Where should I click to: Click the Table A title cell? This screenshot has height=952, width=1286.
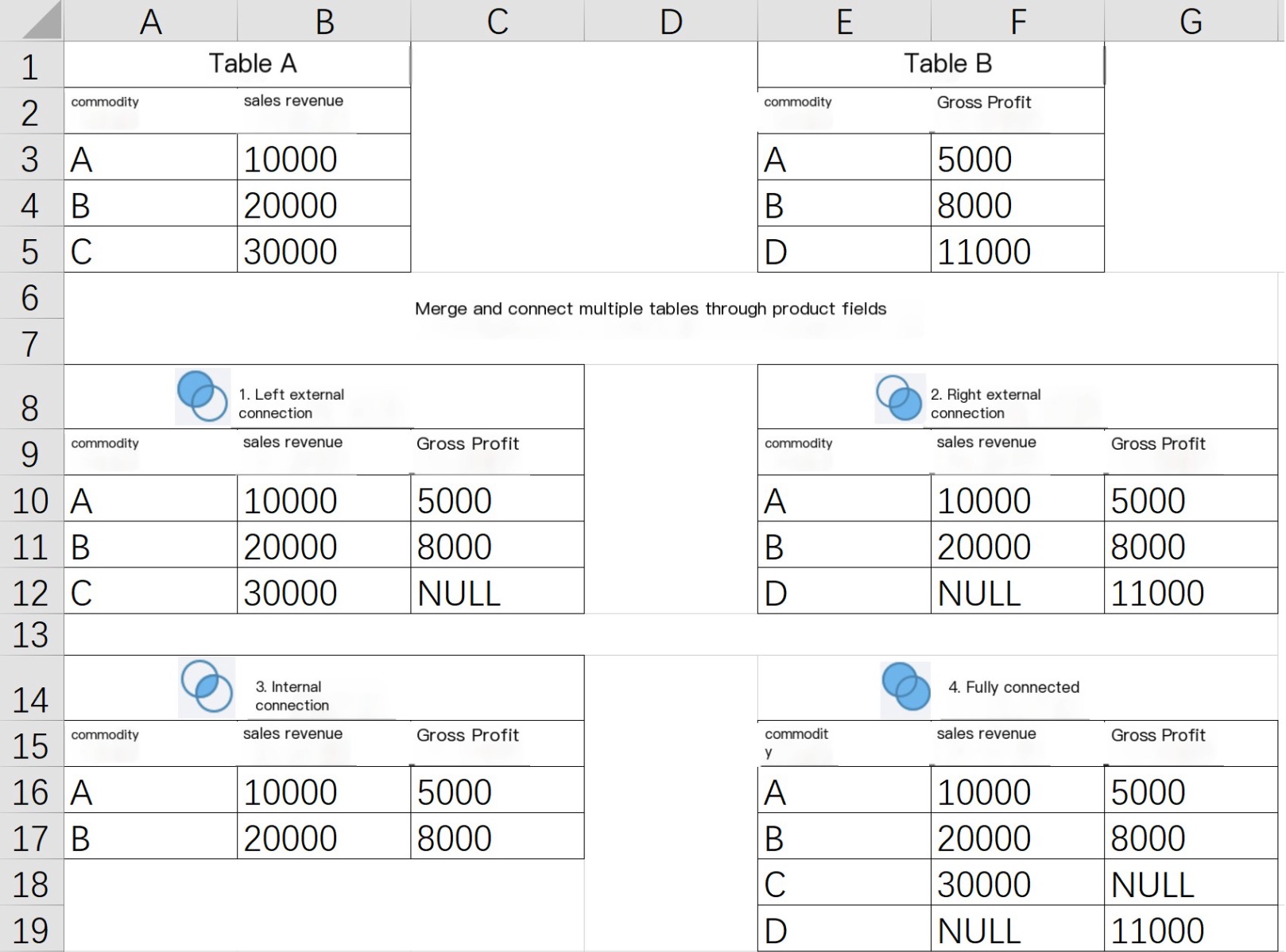(x=252, y=64)
